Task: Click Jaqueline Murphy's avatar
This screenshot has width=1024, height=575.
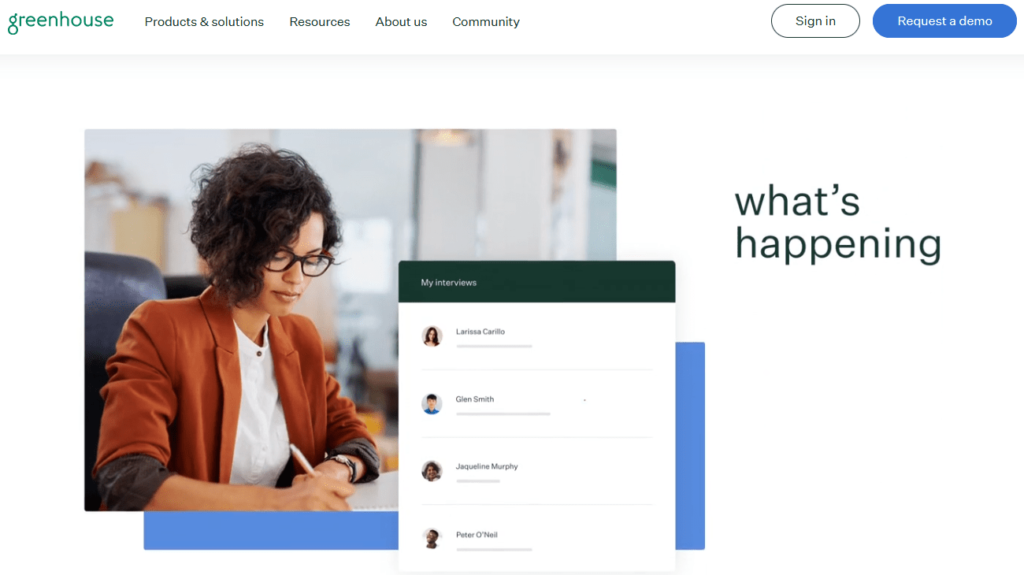Action: (432, 470)
